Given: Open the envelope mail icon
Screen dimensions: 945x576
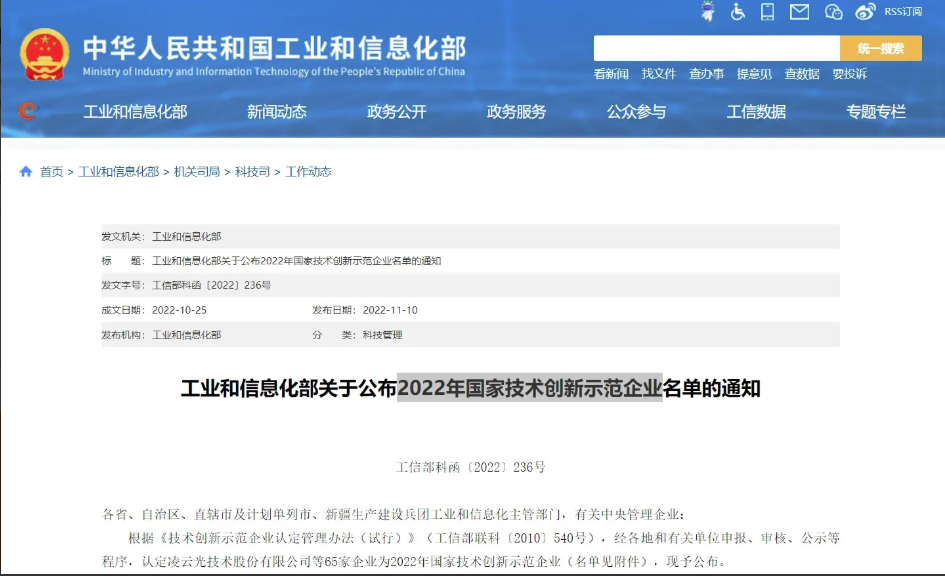Looking at the screenshot, I should click(799, 12).
